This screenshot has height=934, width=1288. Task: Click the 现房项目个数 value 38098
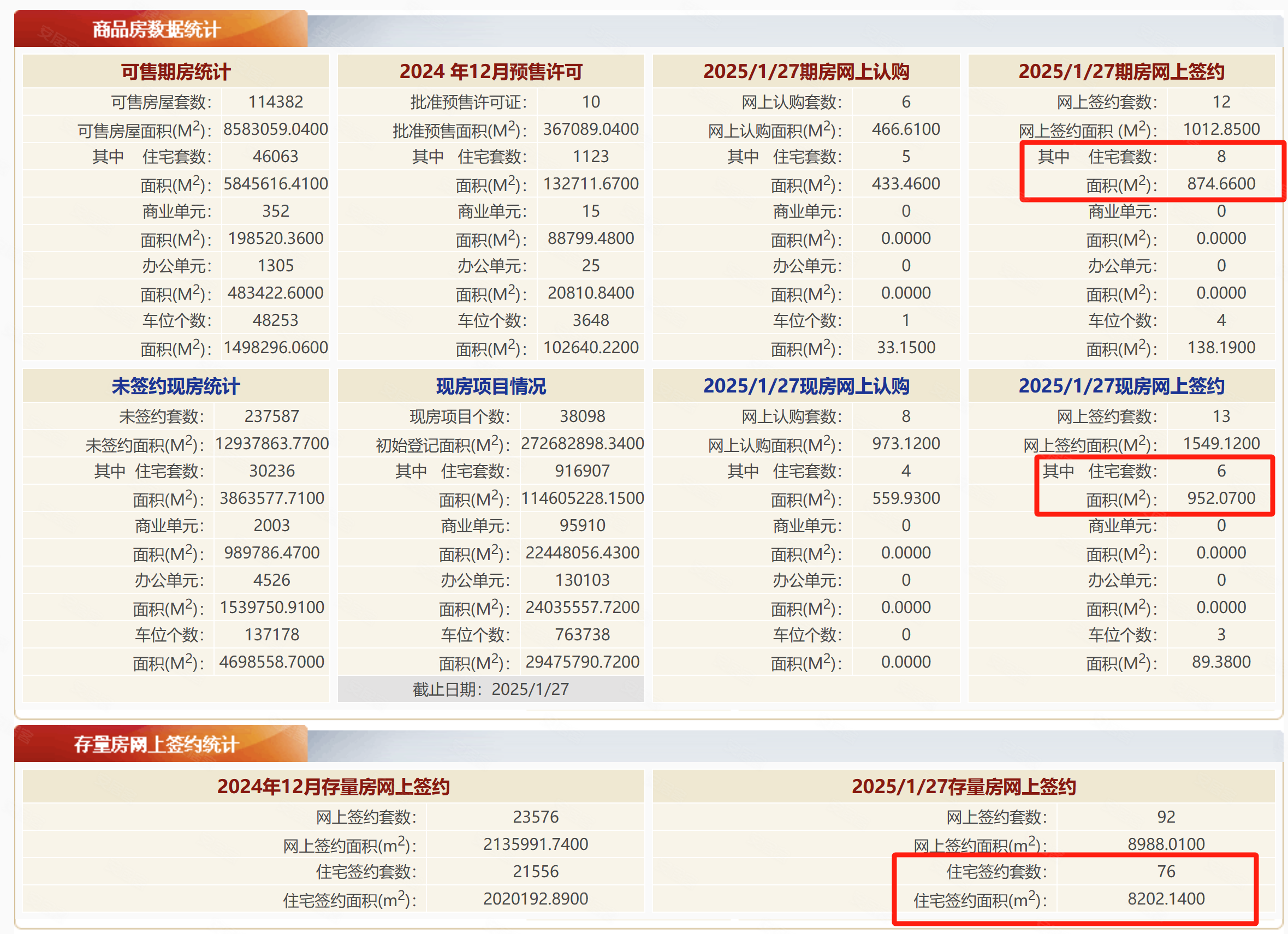[582, 416]
